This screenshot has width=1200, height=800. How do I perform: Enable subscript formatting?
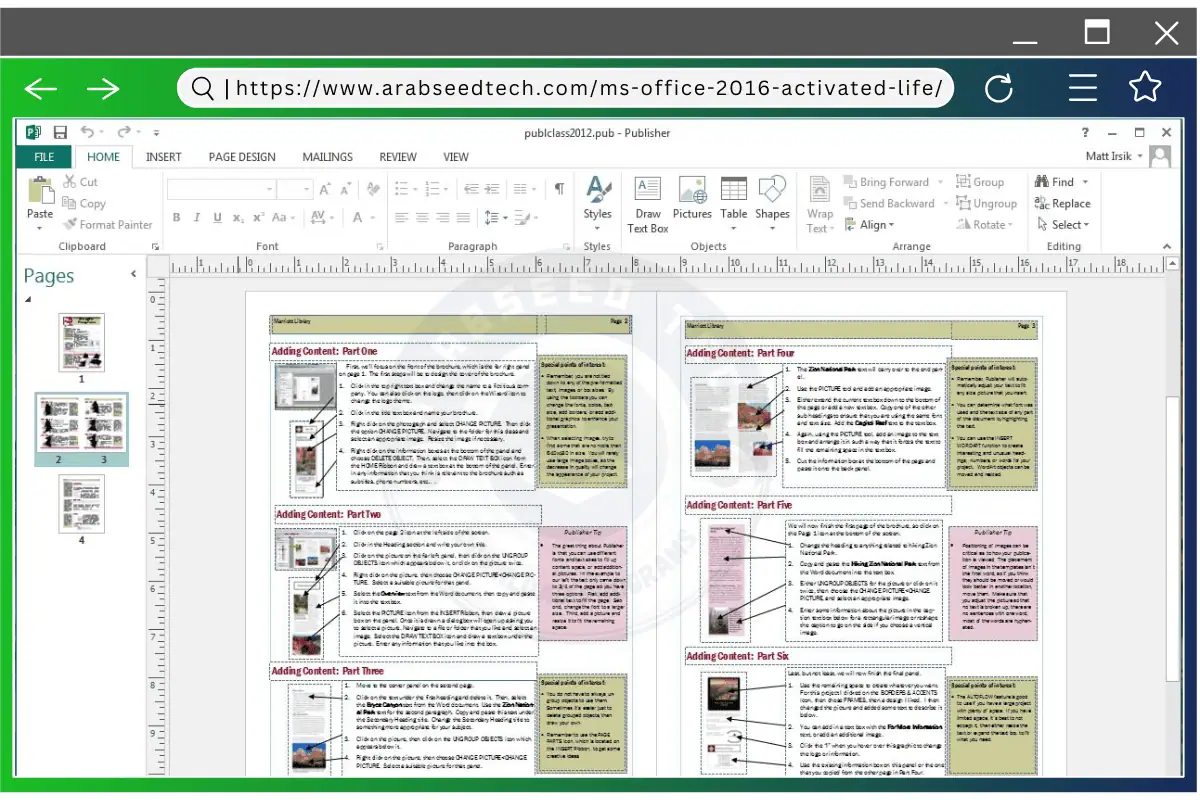point(238,217)
